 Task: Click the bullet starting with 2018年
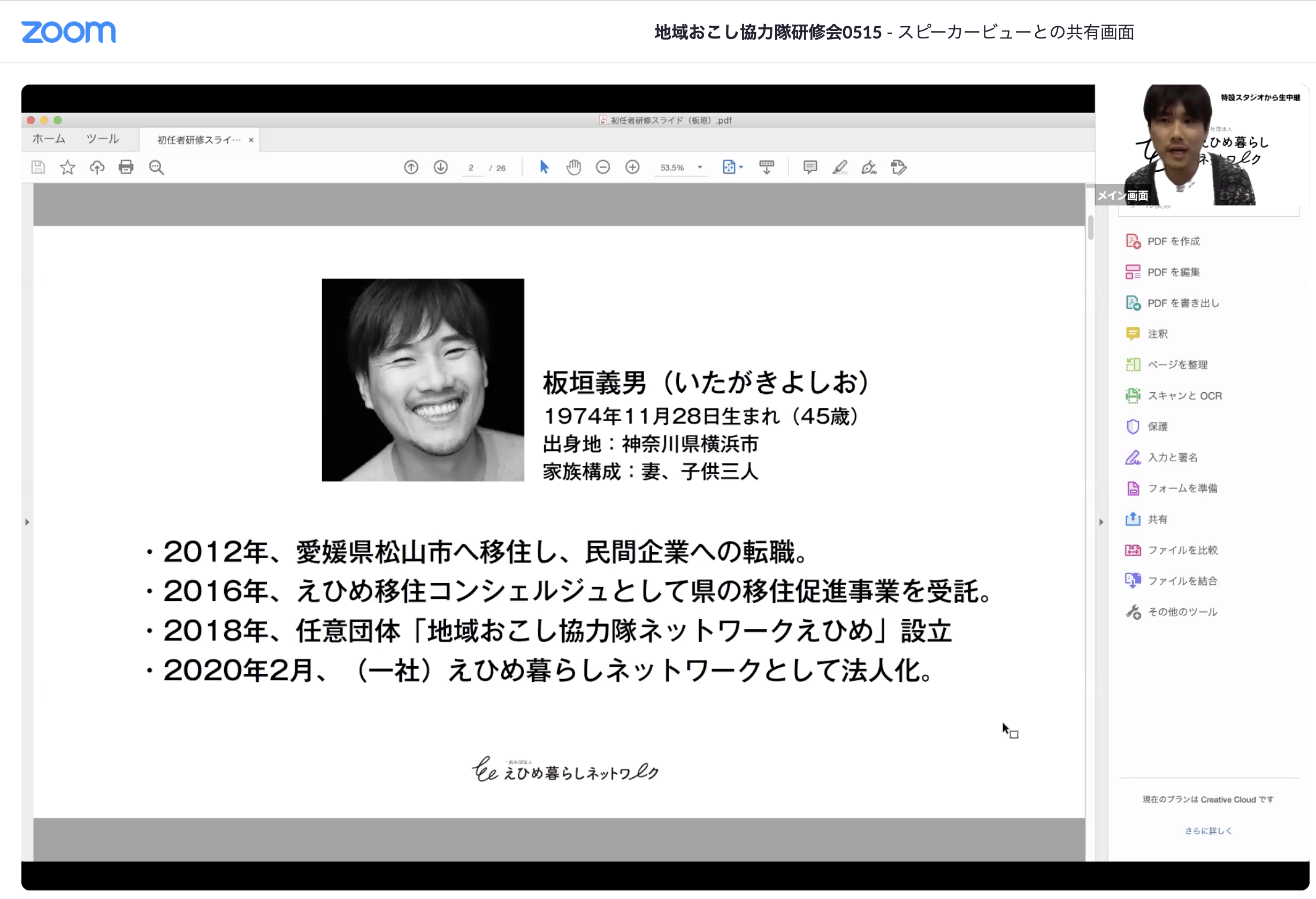click(x=549, y=631)
